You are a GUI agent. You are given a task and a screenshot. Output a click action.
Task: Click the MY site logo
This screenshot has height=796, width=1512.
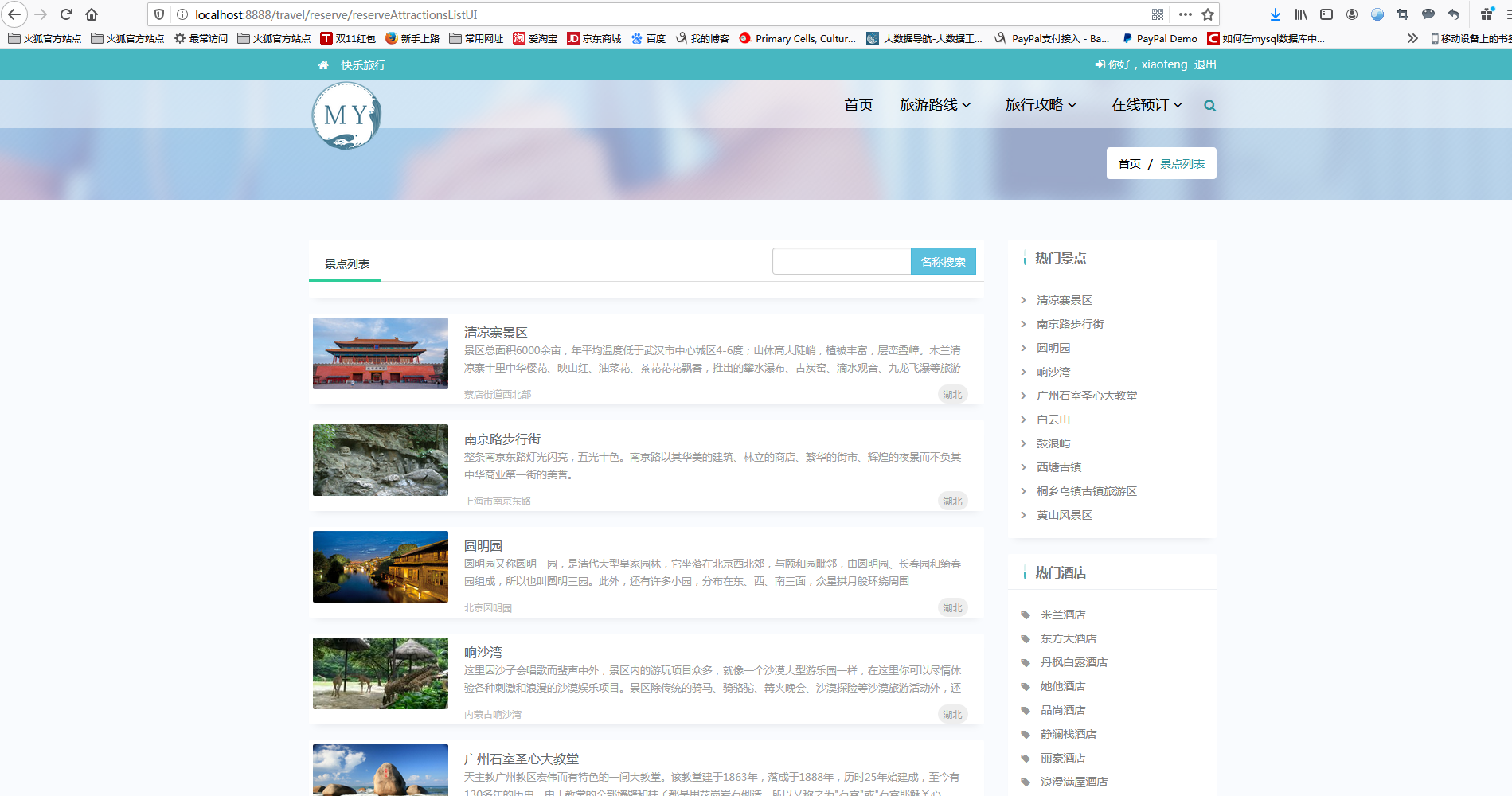pos(346,116)
